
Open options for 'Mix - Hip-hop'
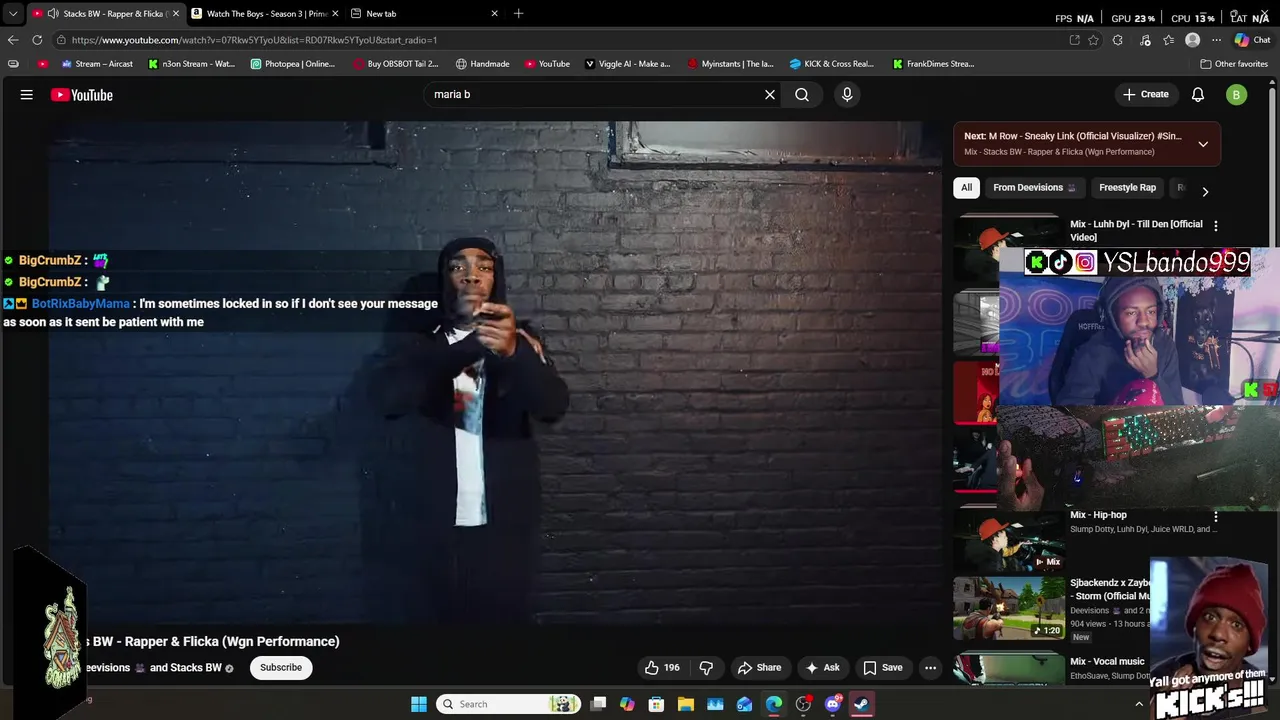point(1216,517)
